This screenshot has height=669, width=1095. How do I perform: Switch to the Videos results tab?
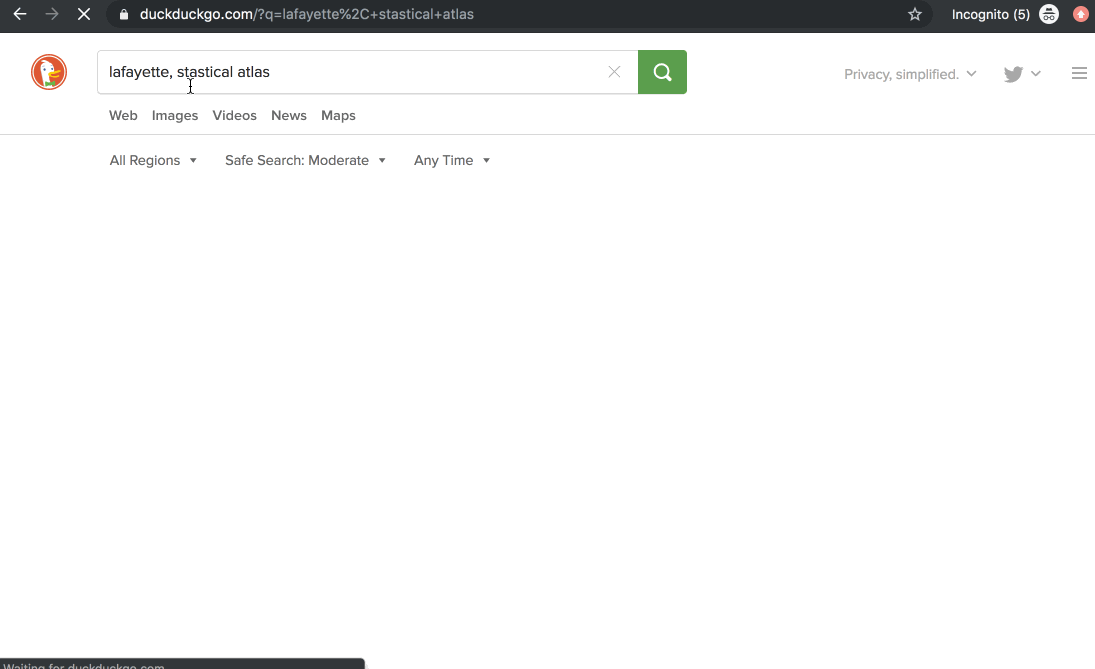(235, 115)
